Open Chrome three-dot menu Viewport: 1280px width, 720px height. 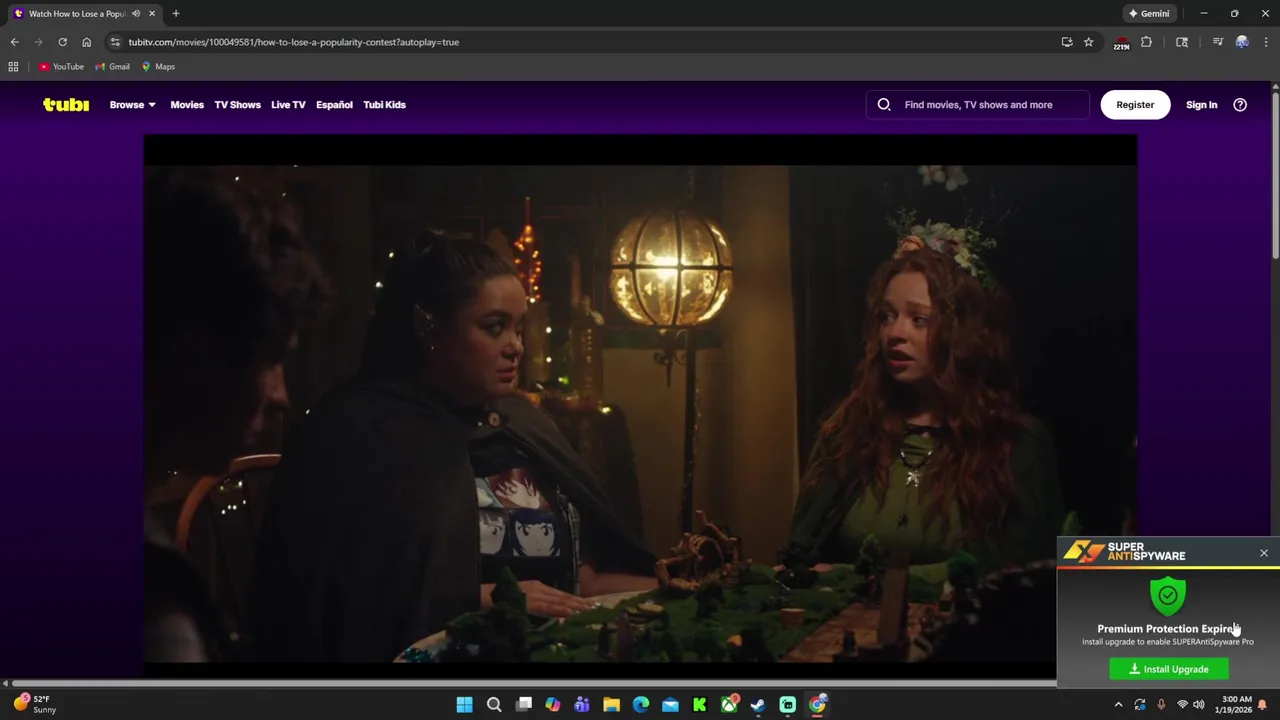point(1266,42)
